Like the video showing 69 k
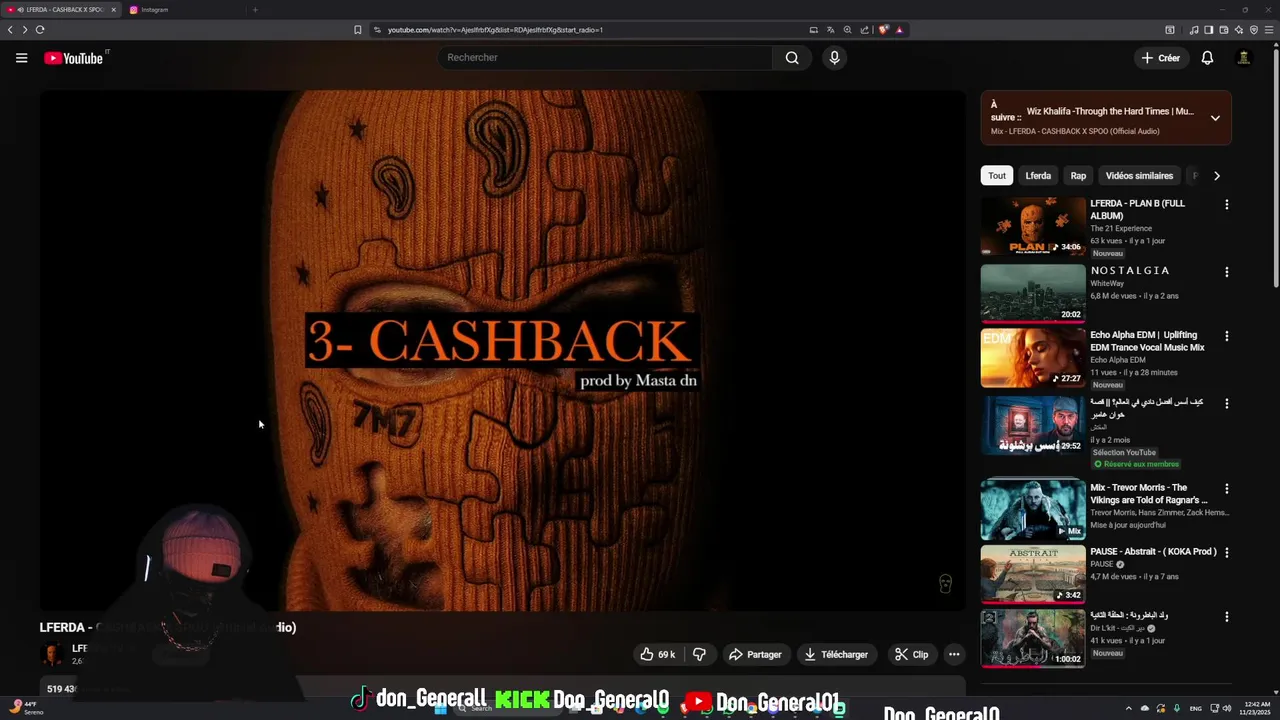 pyautogui.click(x=658, y=654)
